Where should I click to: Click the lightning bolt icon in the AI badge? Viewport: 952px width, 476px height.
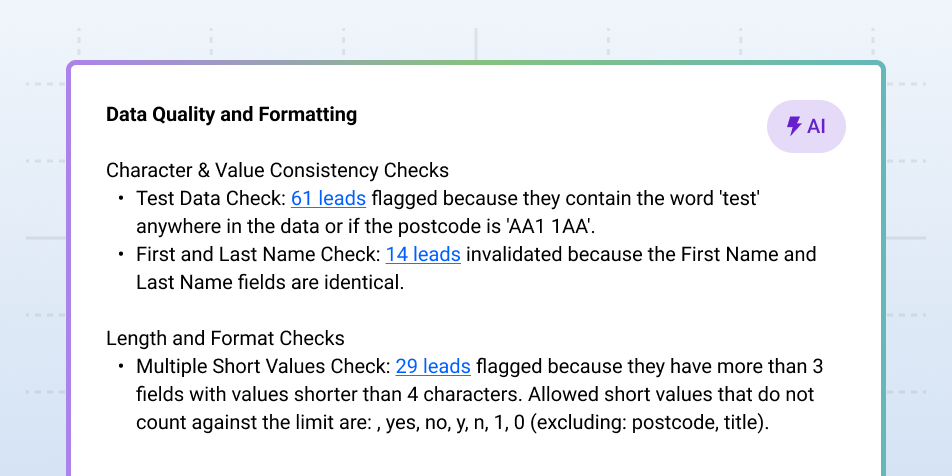[794, 126]
